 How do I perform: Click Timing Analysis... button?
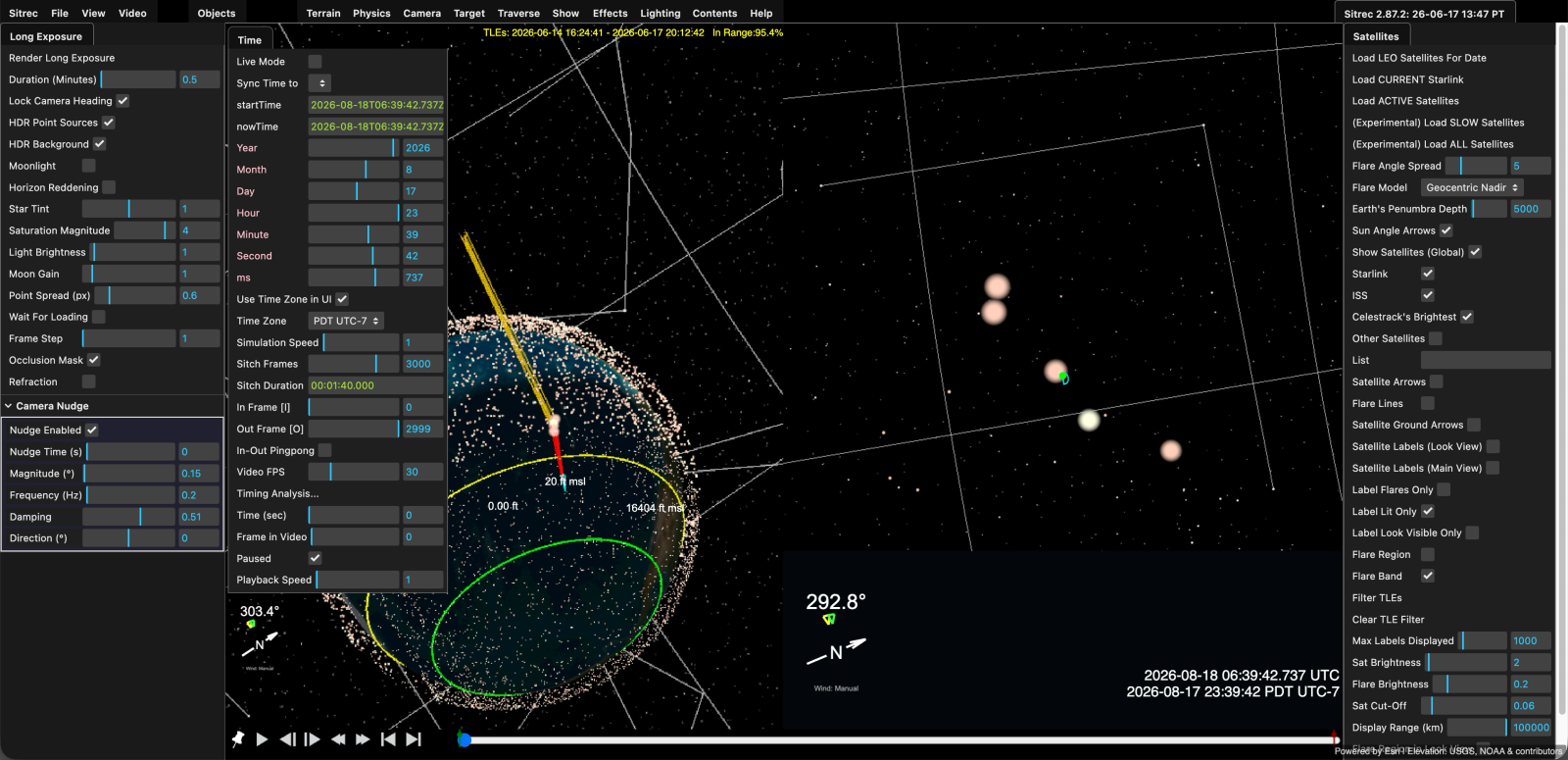coord(277,493)
